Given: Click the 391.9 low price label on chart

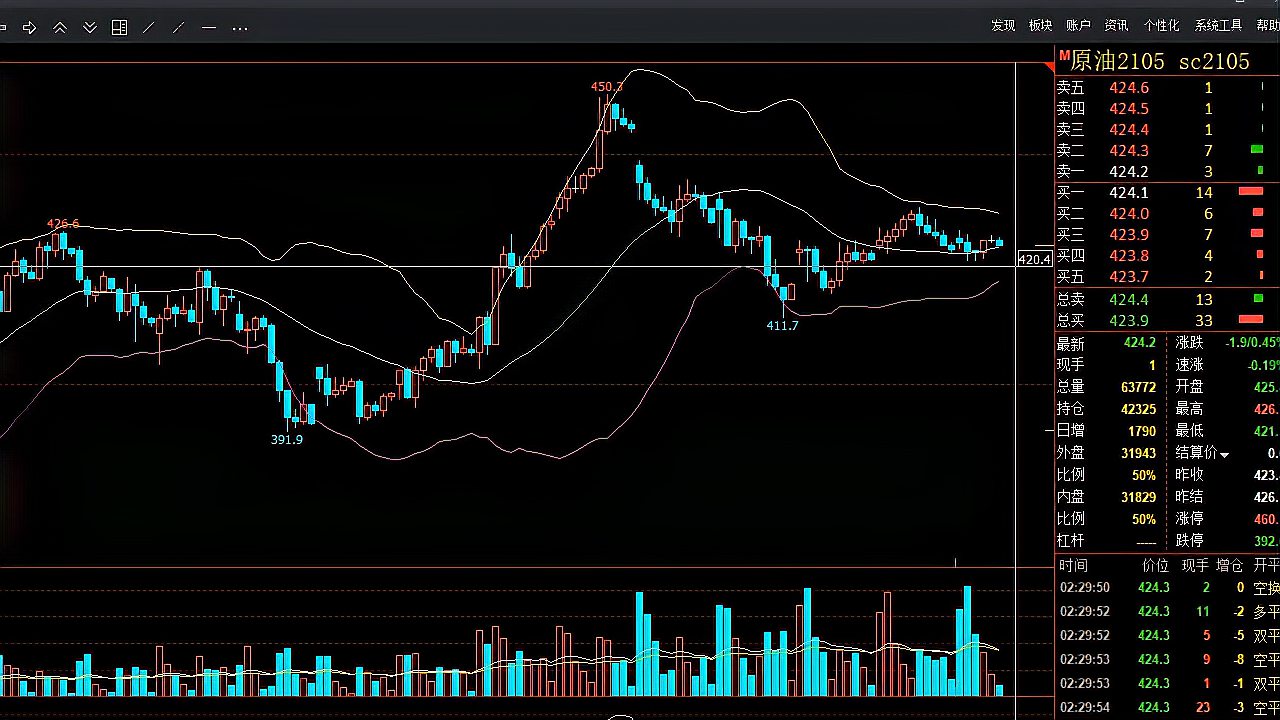Looking at the screenshot, I should click(287, 439).
